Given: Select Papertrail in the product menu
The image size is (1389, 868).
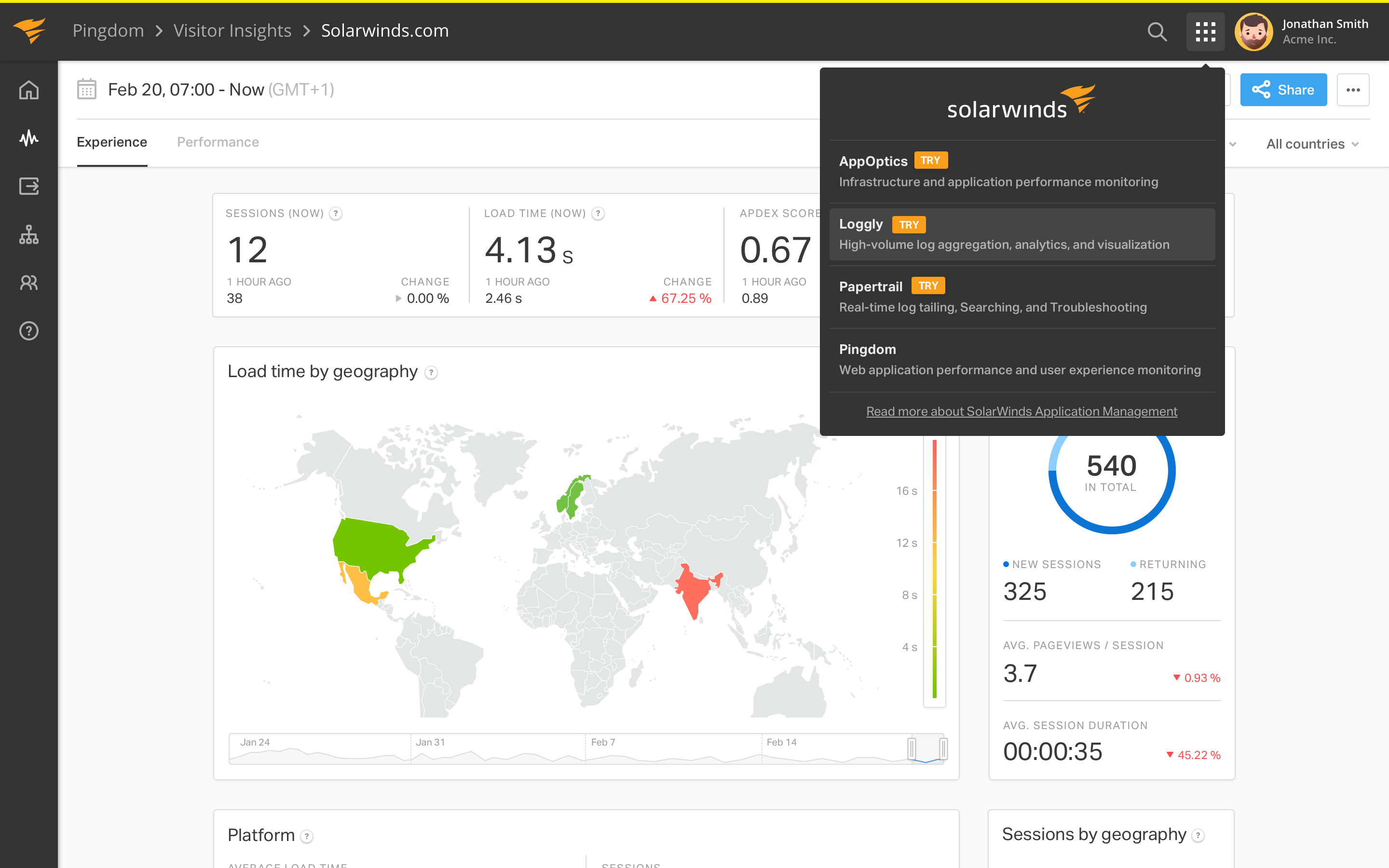Looking at the screenshot, I should (x=1022, y=297).
